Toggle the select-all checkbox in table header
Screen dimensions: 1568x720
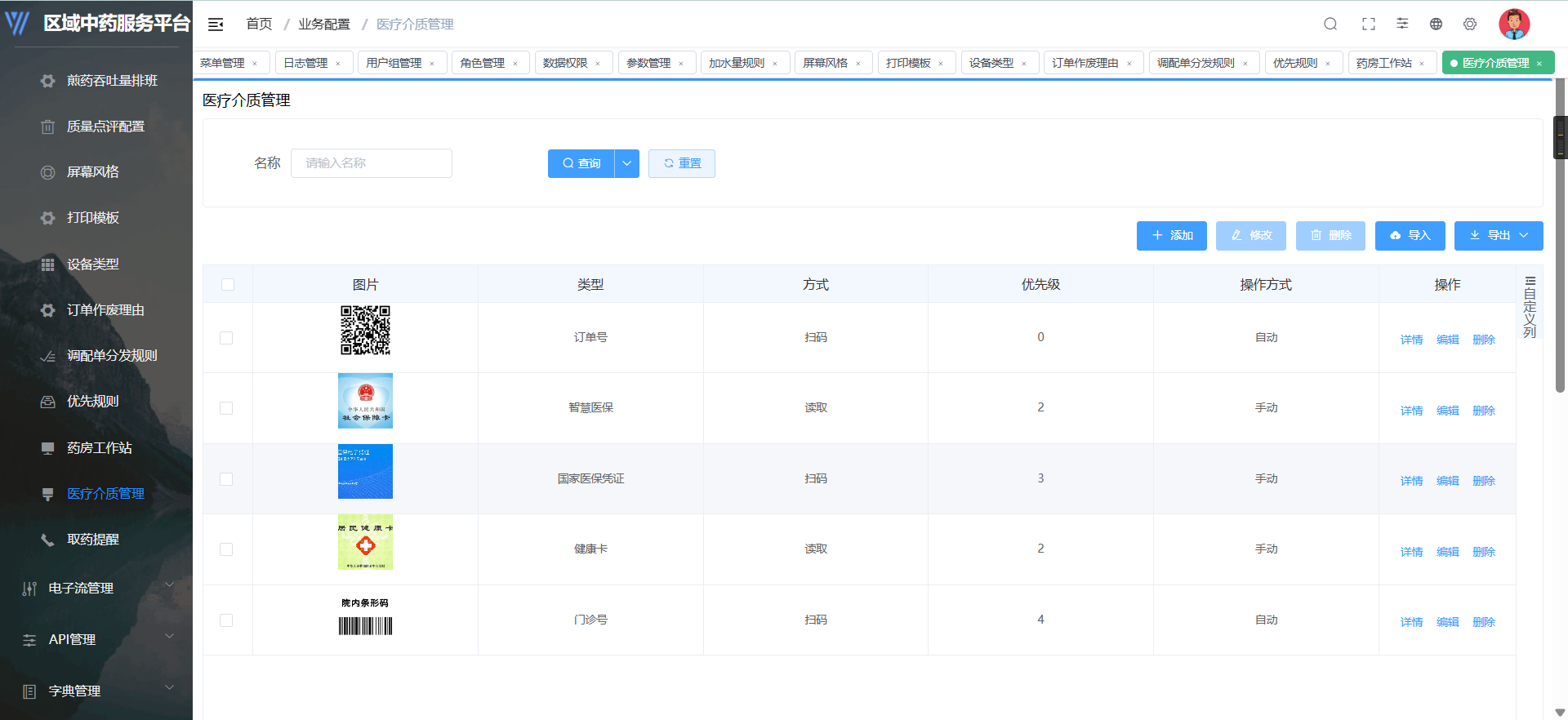pyautogui.click(x=228, y=285)
